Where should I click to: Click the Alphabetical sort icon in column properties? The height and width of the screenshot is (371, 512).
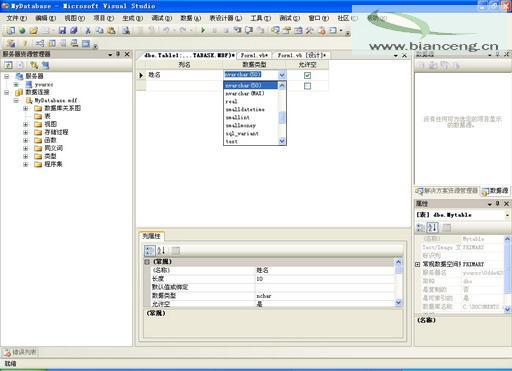coord(161,251)
